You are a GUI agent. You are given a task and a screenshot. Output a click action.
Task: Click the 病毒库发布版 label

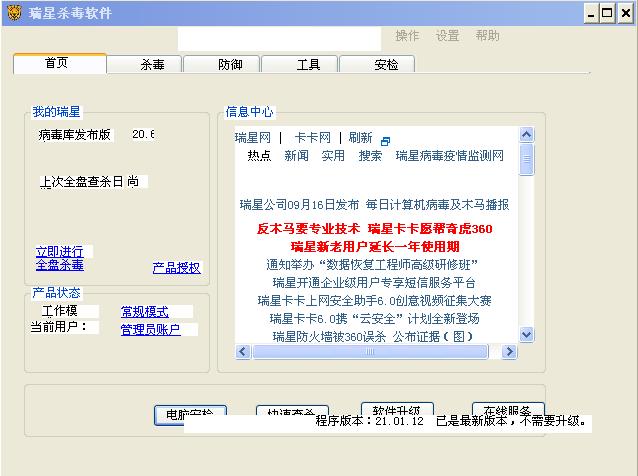[x=74, y=135]
